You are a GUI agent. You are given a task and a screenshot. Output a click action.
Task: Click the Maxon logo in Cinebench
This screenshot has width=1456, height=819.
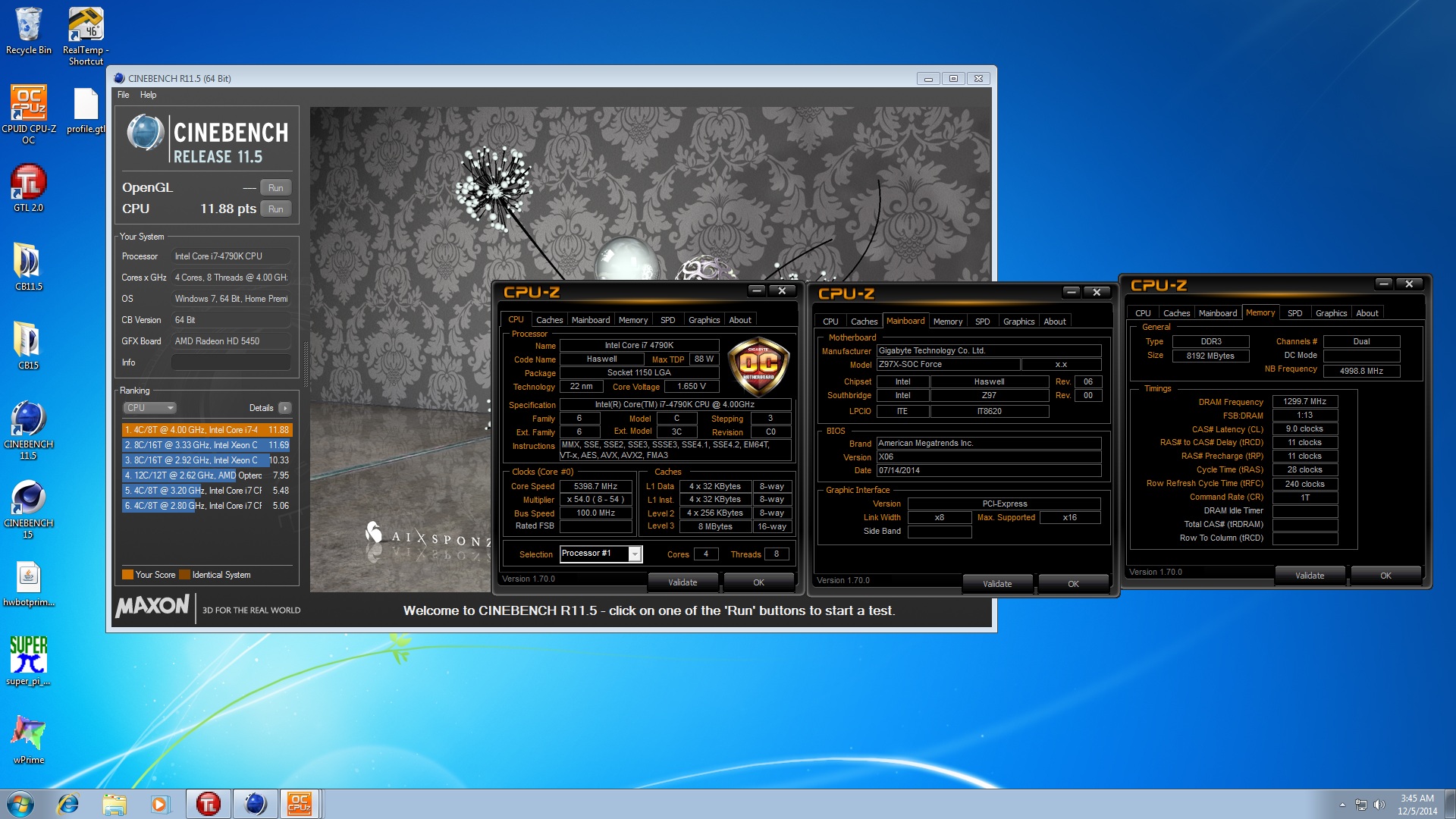152,606
